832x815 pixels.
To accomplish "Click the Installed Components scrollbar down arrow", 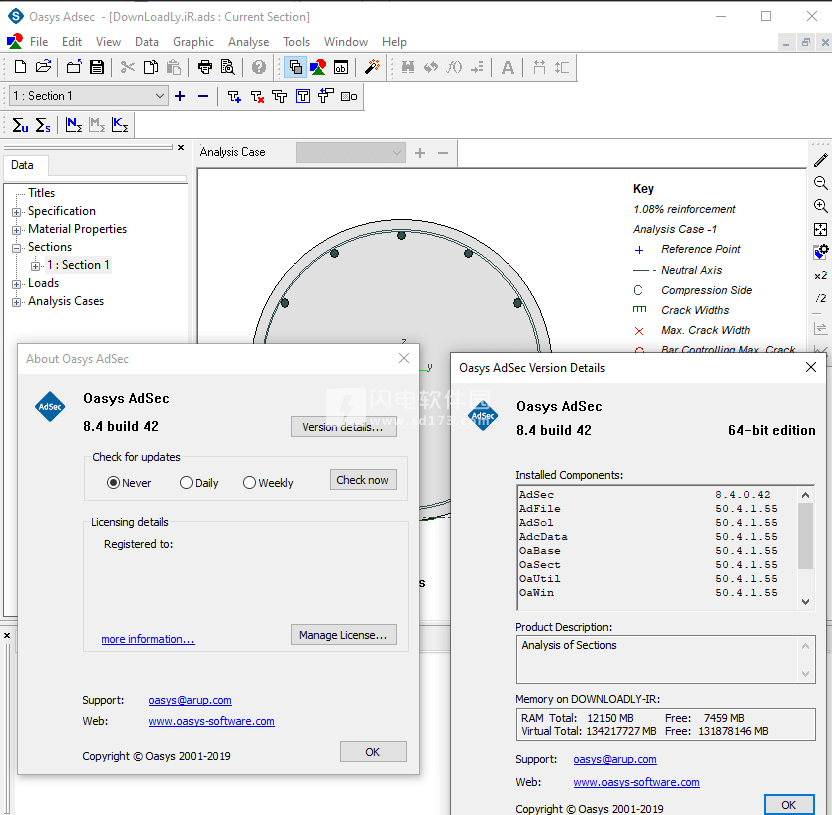I will [805, 602].
